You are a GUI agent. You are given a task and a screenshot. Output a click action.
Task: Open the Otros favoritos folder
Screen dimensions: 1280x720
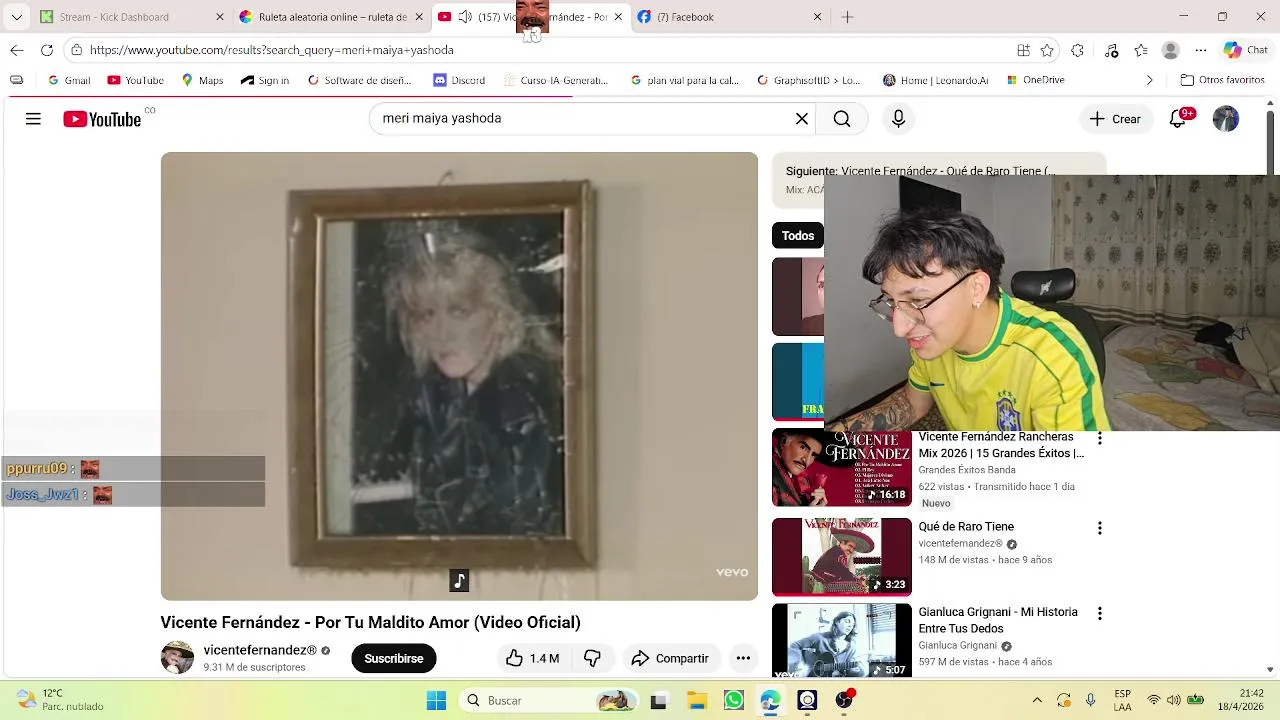[1222, 80]
